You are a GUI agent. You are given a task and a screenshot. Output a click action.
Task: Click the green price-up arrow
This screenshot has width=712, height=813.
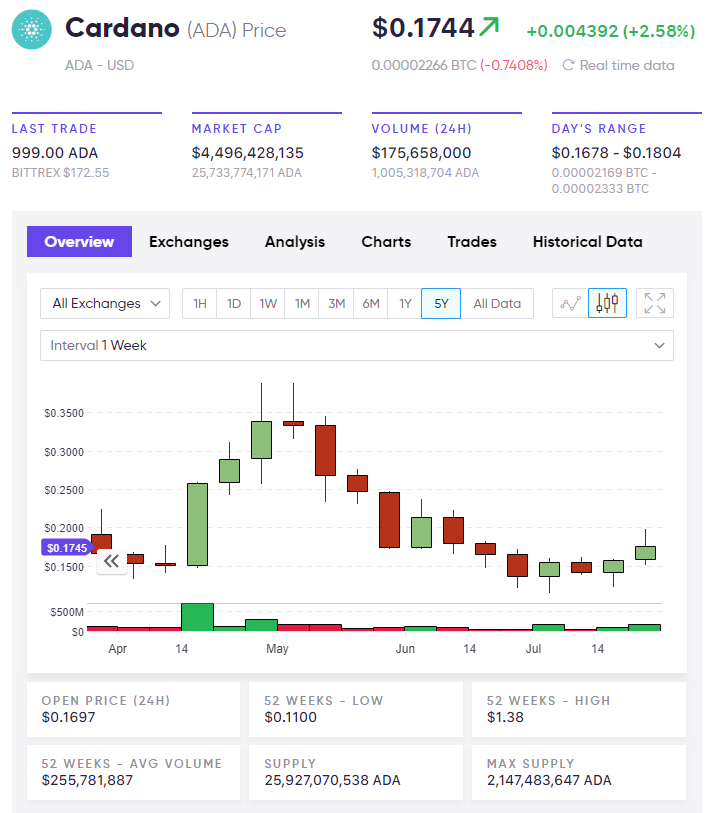[489, 28]
